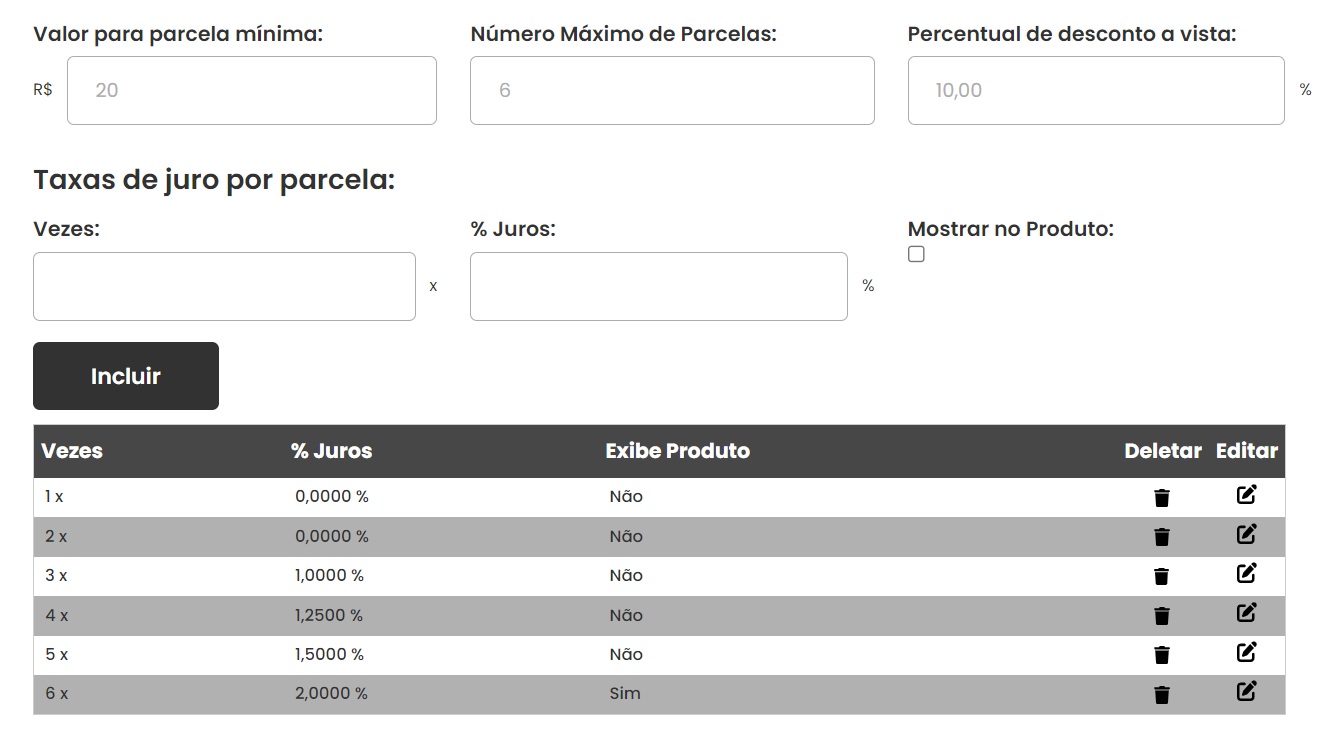Edit the 2 x installment row
Image resolution: width=1330 pixels, height=742 pixels.
point(1246,534)
